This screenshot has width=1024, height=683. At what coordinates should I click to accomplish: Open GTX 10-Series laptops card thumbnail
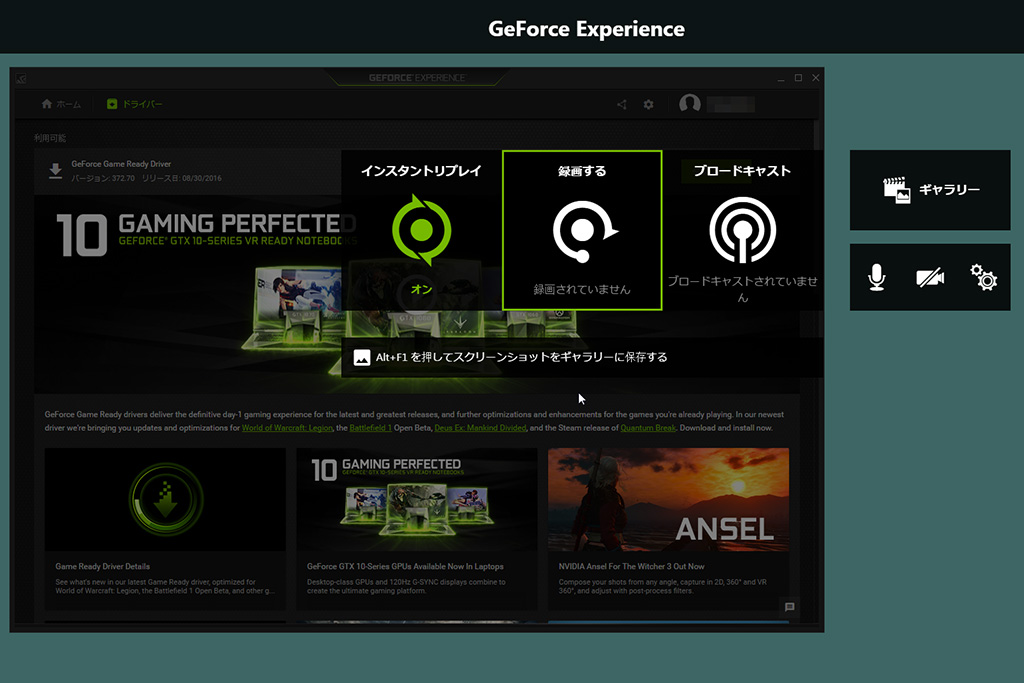[417, 500]
